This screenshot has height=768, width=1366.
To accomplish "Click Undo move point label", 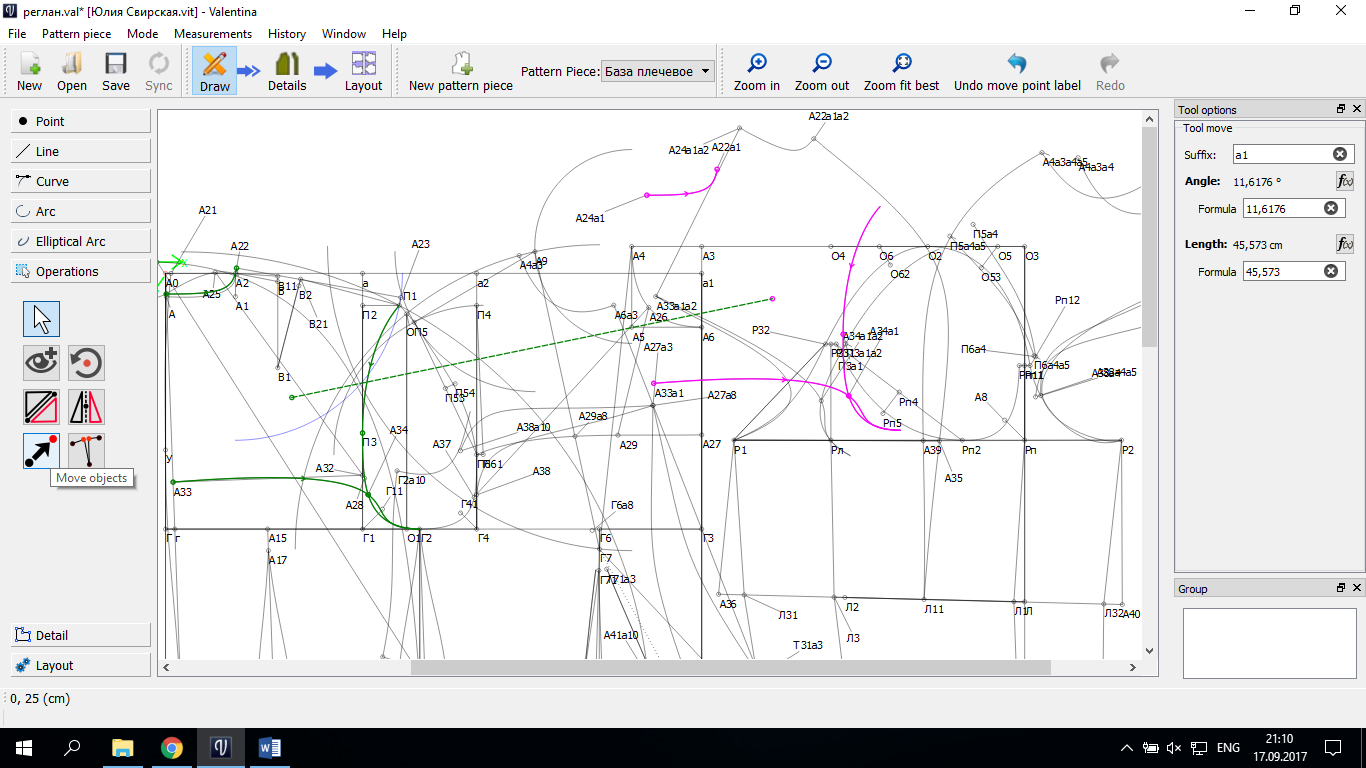I will coord(1016,72).
